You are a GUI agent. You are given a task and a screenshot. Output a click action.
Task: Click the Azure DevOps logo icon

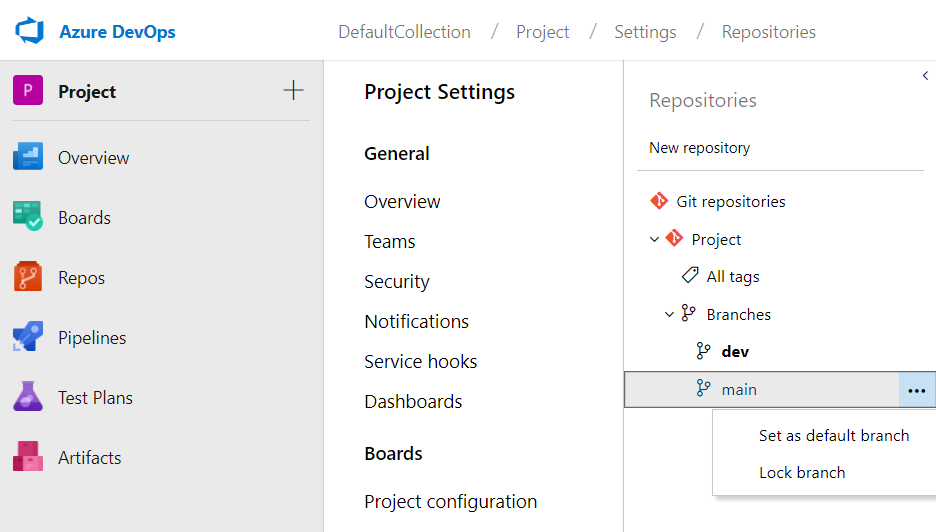click(x=30, y=31)
